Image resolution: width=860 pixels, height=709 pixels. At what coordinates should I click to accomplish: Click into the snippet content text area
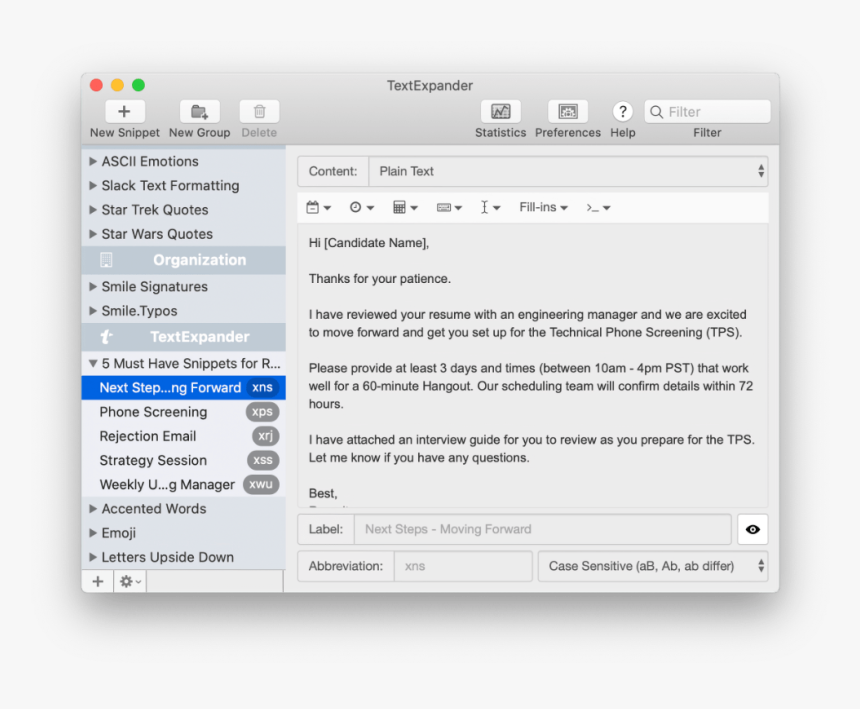pyautogui.click(x=533, y=365)
